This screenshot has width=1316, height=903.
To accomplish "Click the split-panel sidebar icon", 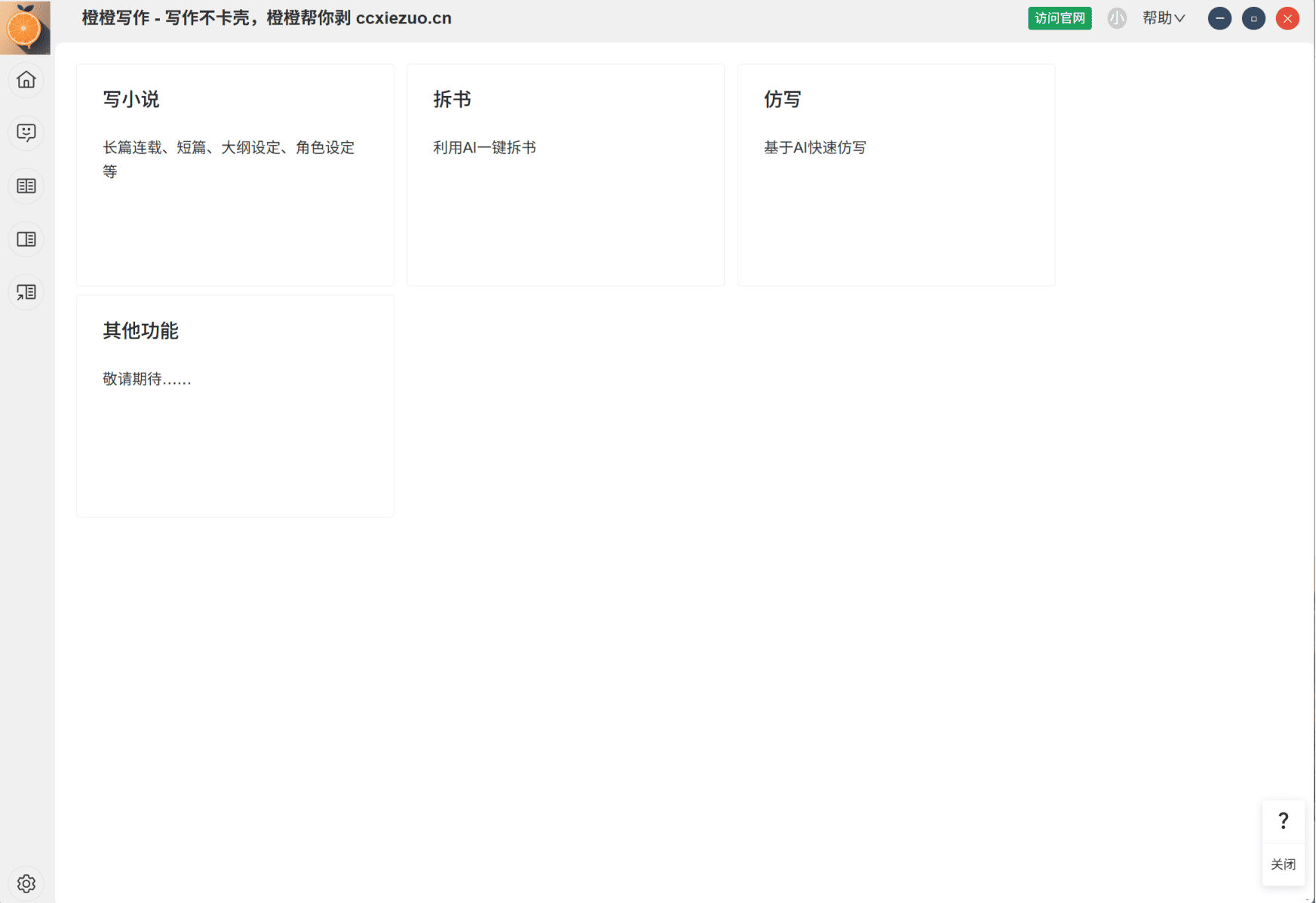I will point(26,239).
